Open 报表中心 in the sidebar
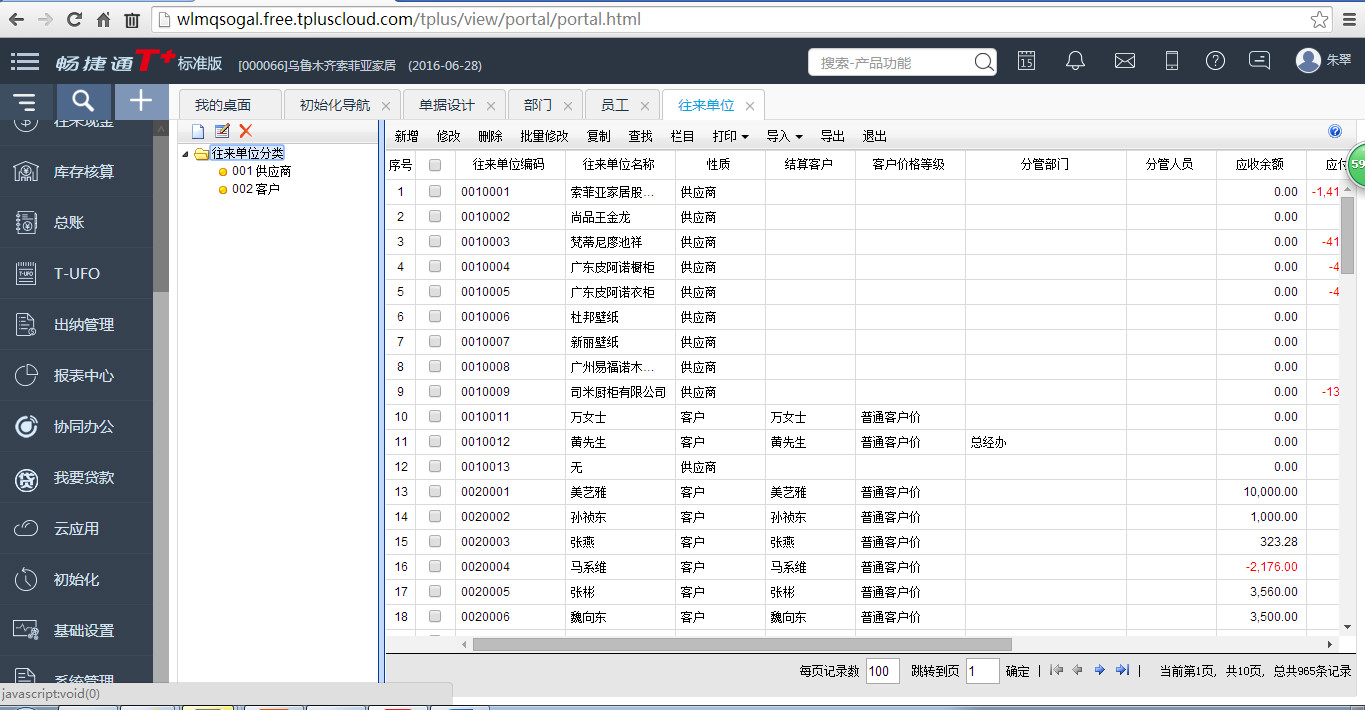1365x710 pixels. 76,376
